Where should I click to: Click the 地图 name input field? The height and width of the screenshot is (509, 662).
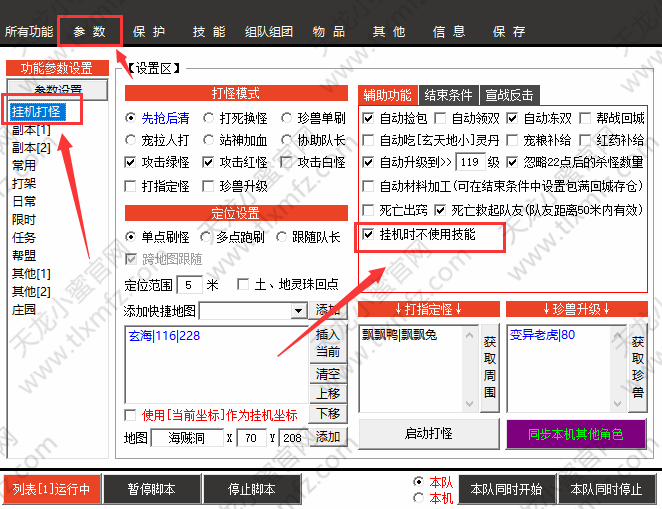click(186, 438)
